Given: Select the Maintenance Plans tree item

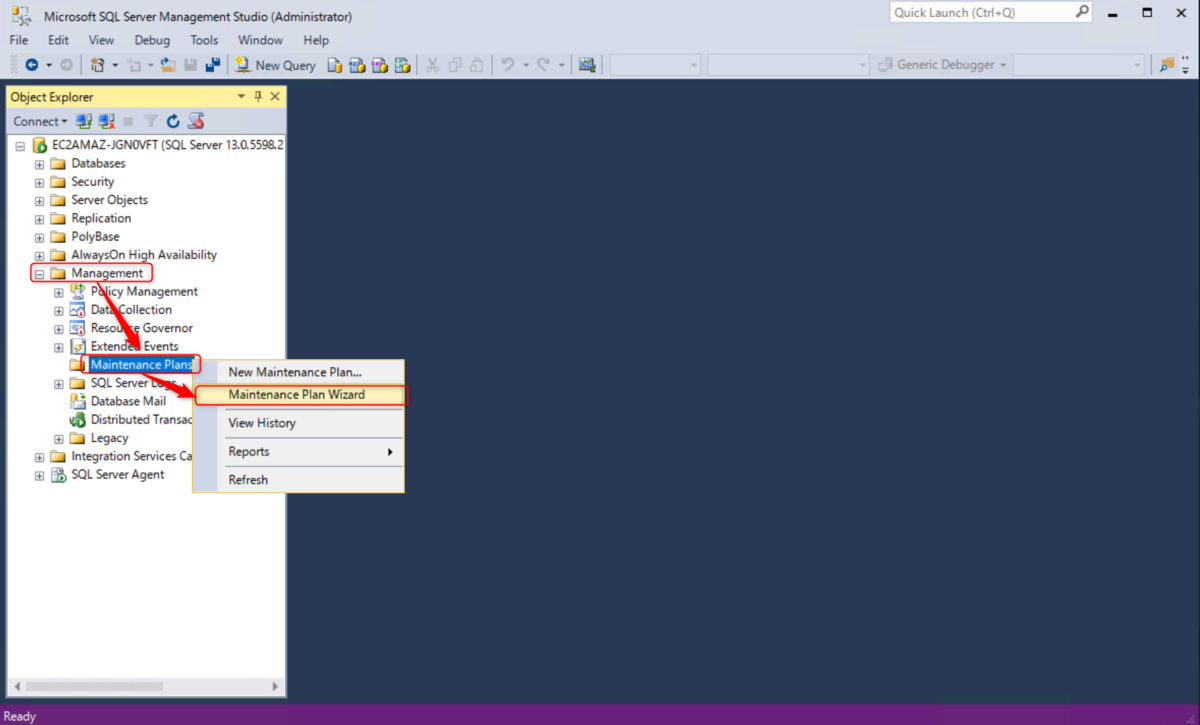Looking at the screenshot, I should [x=141, y=365].
